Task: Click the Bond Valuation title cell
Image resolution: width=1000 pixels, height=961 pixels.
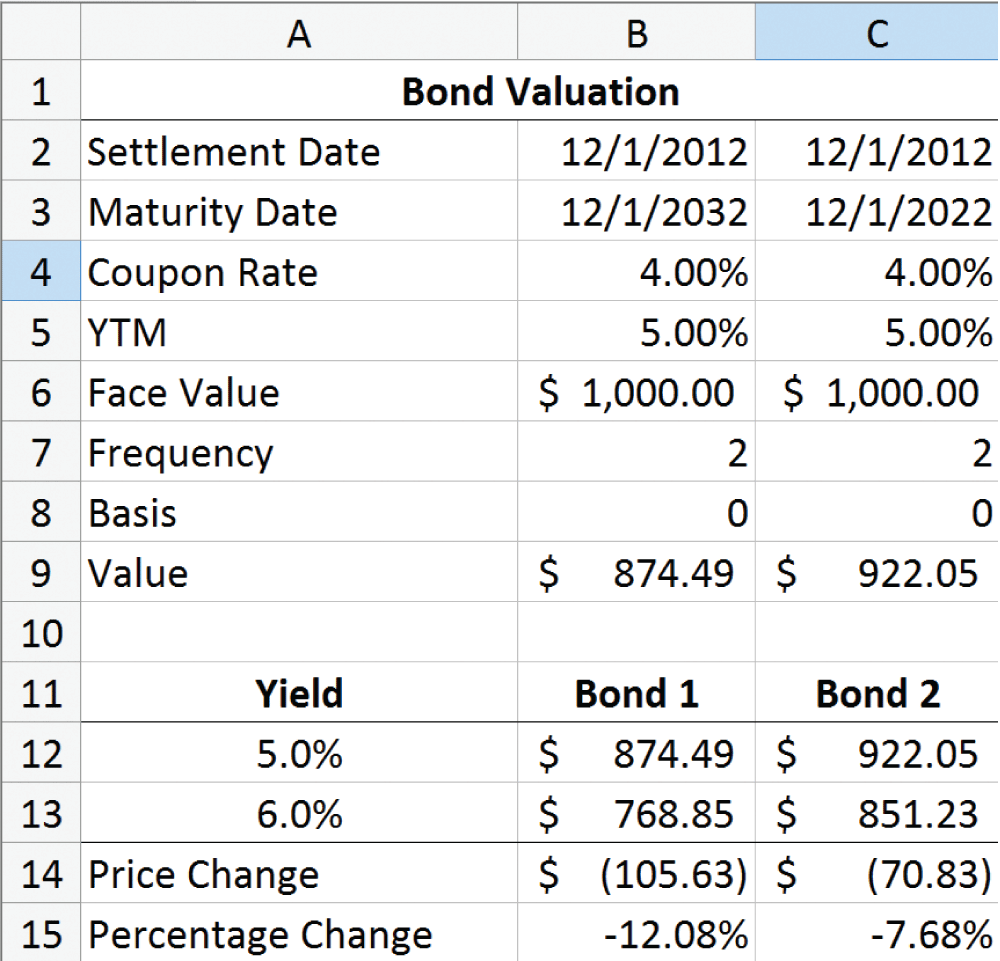Action: (x=540, y=93)
